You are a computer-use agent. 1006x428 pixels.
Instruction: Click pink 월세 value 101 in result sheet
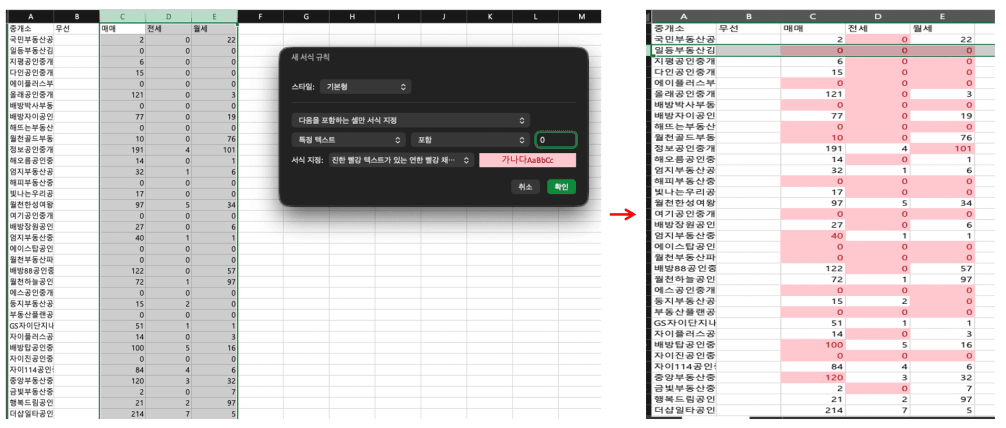[x=942, y=149]
